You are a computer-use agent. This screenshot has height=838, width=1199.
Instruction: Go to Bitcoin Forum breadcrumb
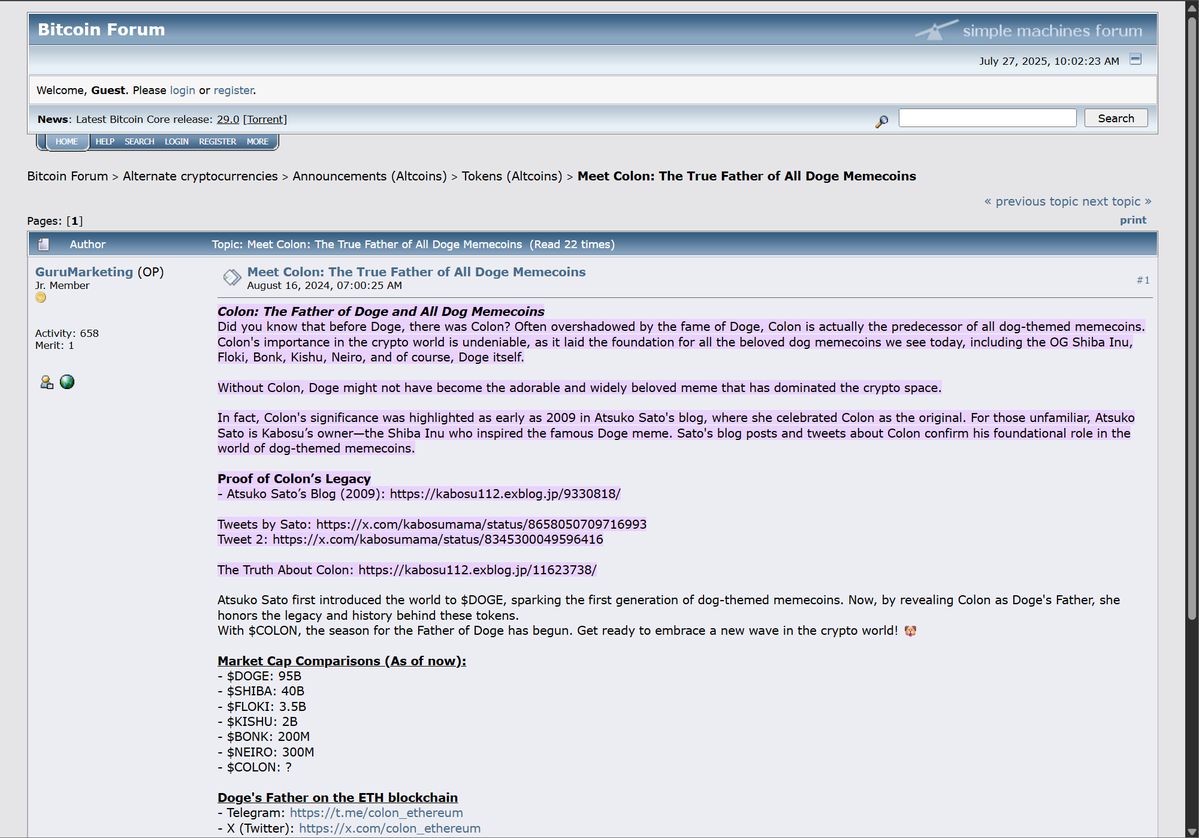coord(67,176)
